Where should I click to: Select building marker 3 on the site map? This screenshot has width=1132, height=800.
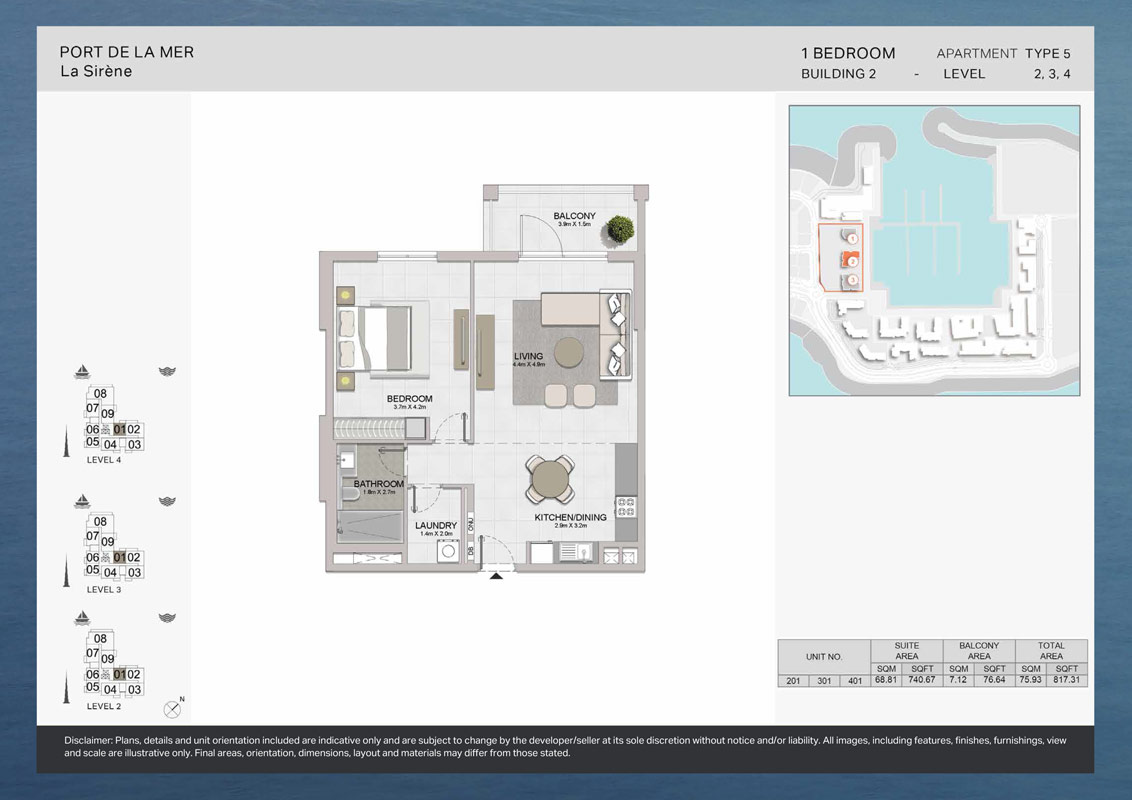click(x=852, y=281)
